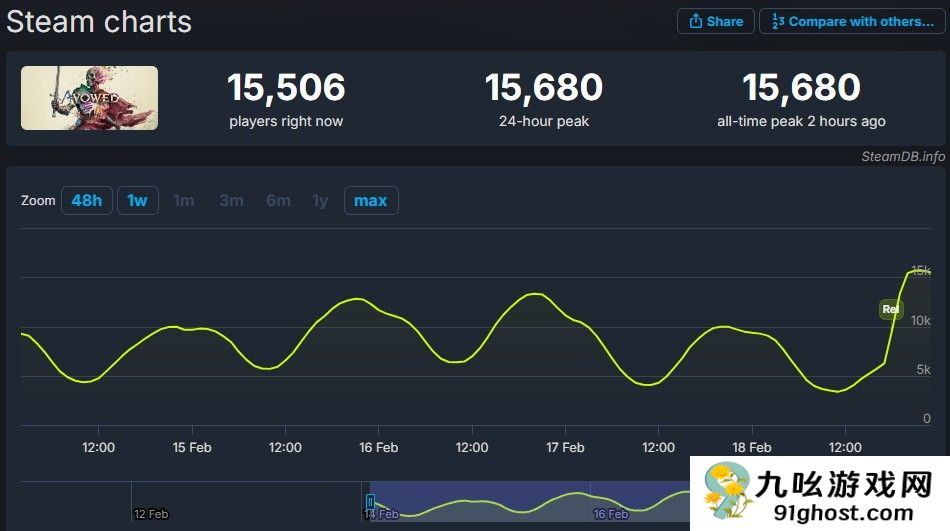Click the all-time peak 2 hours ago text
The height and width of the screenshot is (531, 950).
[801, 121]
